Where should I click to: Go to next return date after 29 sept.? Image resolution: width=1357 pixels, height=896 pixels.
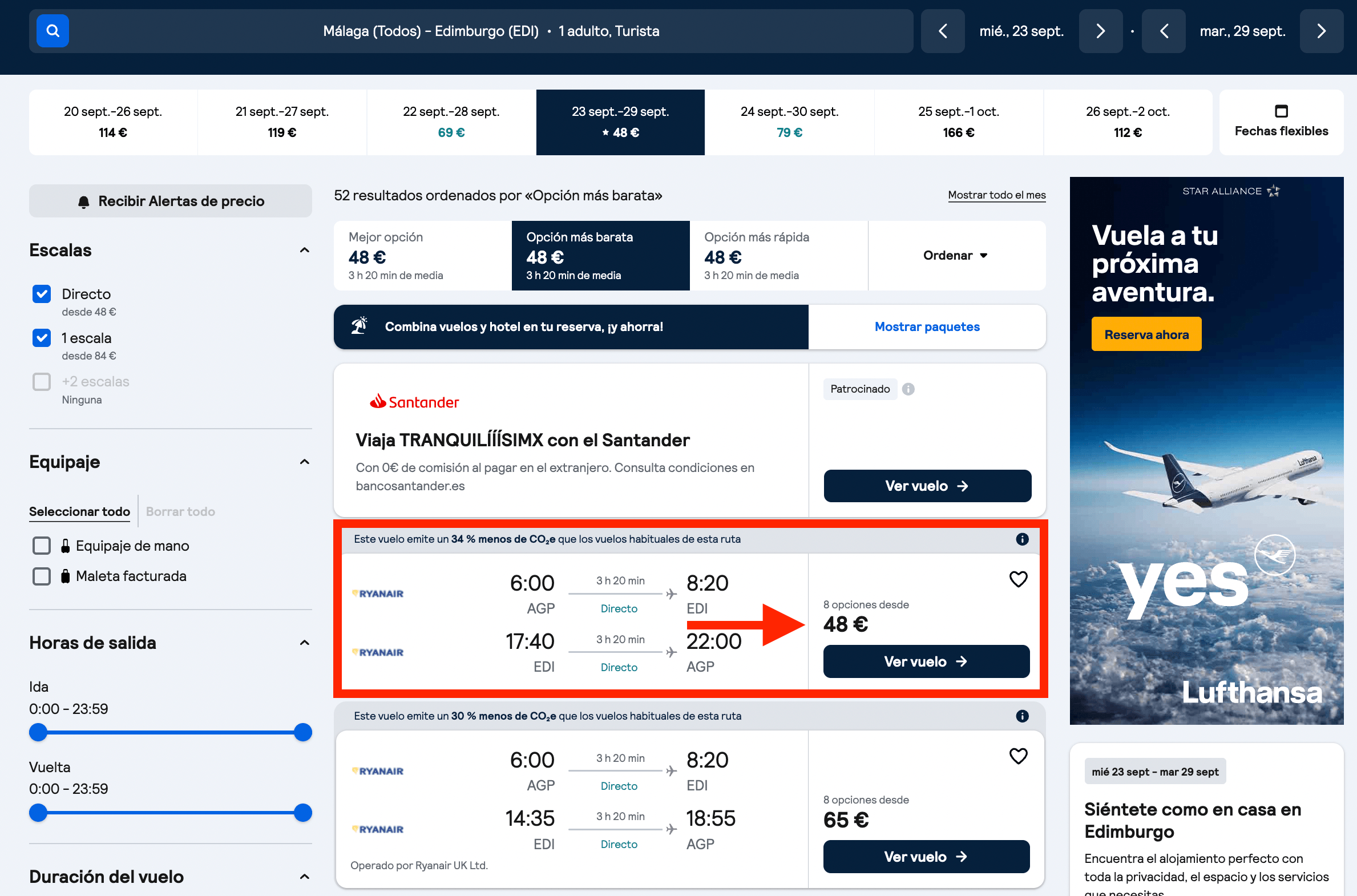pos(1321,31)
